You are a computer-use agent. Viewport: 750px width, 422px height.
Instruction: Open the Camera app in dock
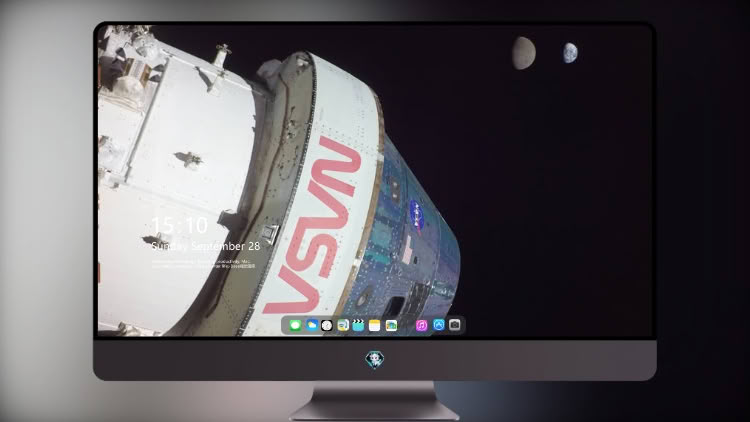coord(455,325)
